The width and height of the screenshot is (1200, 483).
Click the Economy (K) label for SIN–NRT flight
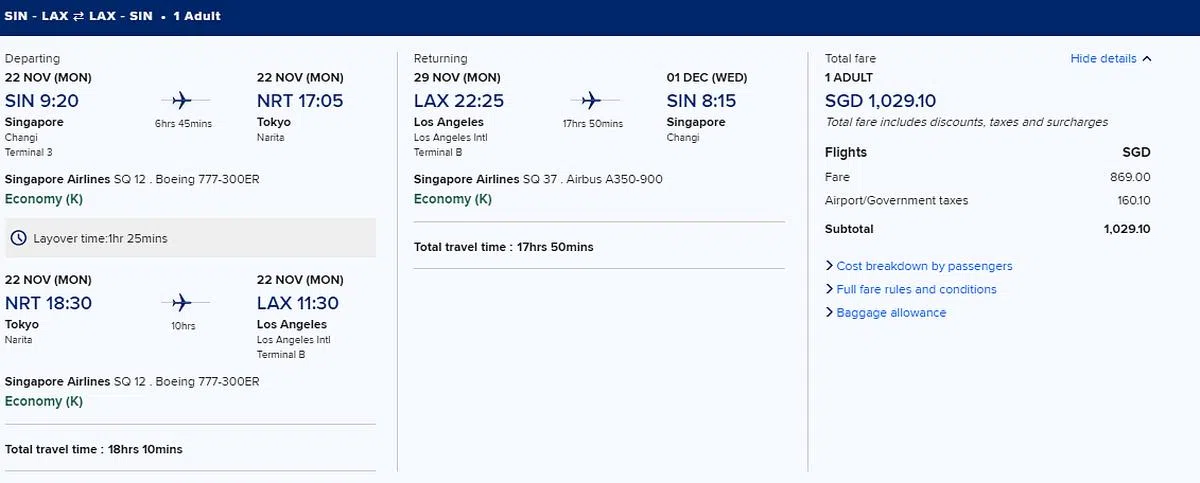click(x=44, y=199)
